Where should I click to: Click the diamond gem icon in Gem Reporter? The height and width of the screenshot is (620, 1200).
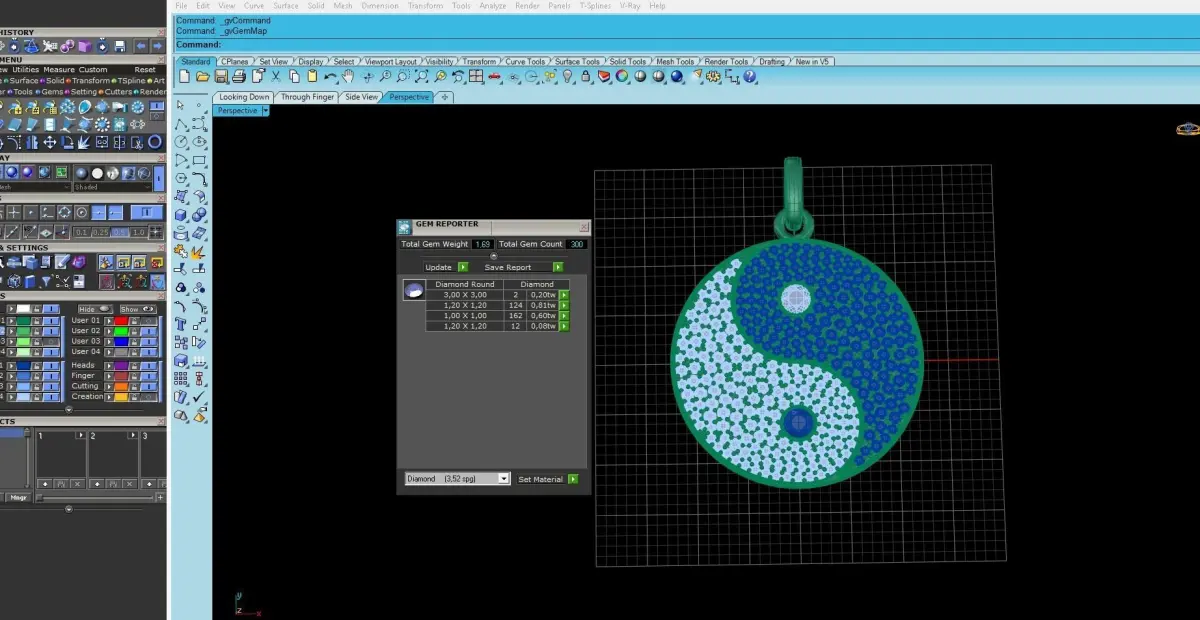(412, 290)
